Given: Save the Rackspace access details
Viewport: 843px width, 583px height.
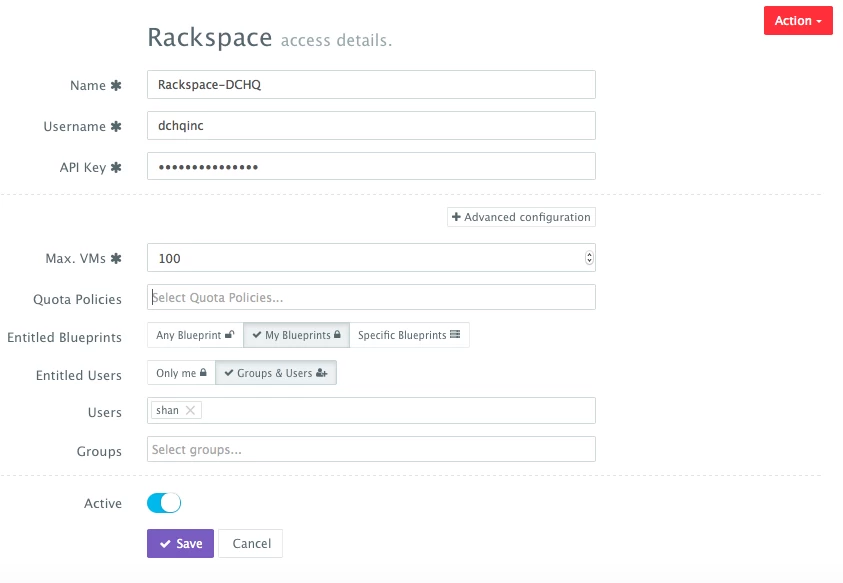Looking at the screenshot, I should pos(180,543).
